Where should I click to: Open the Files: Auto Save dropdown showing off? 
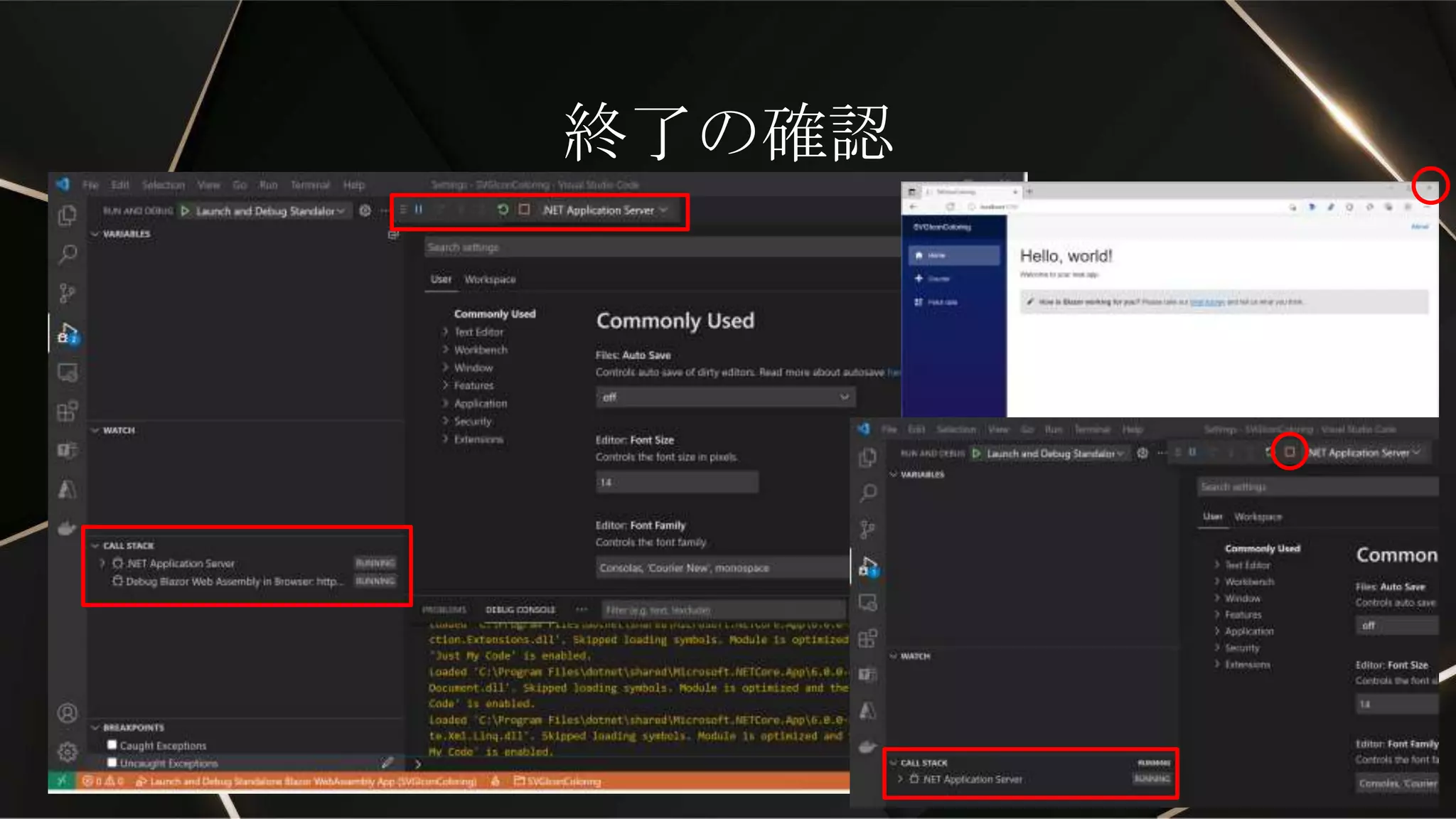725,397
